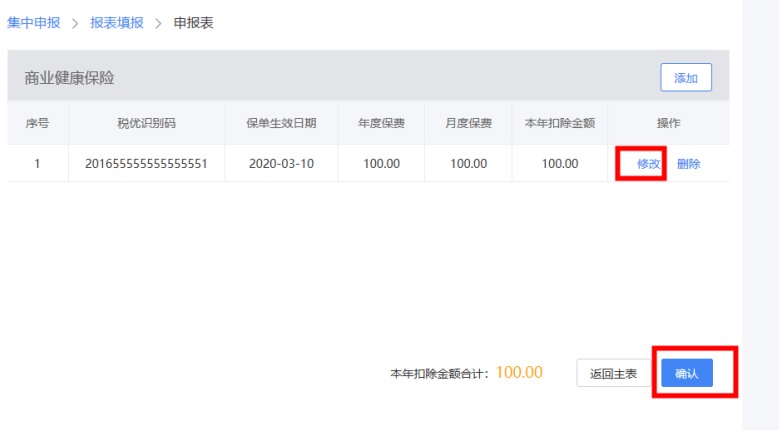The height and width of the screenshot is (430, 779).
Task: Click the 年度保费 column header
Action: [381, 124]
